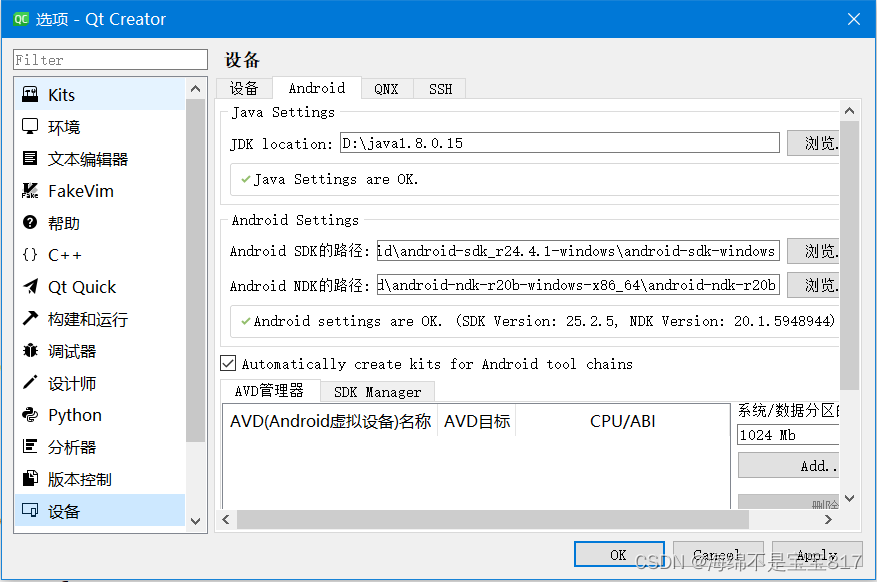Select the 设备 monitor icon in sidebar
877x582 pixels.
pyautogui.click(x=30, y=510)
